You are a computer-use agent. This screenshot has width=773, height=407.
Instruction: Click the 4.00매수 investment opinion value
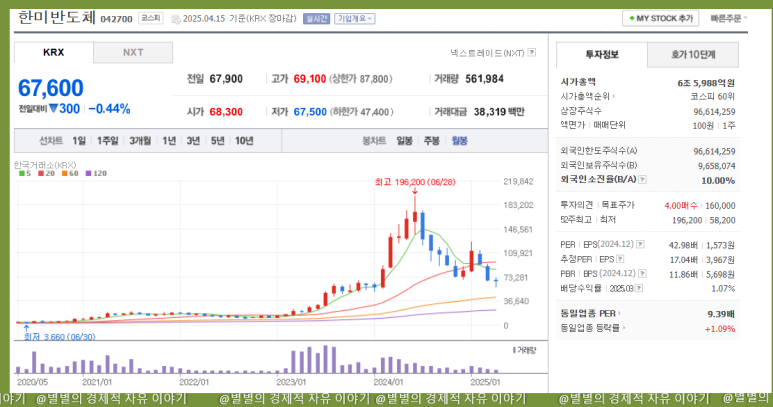680,205
